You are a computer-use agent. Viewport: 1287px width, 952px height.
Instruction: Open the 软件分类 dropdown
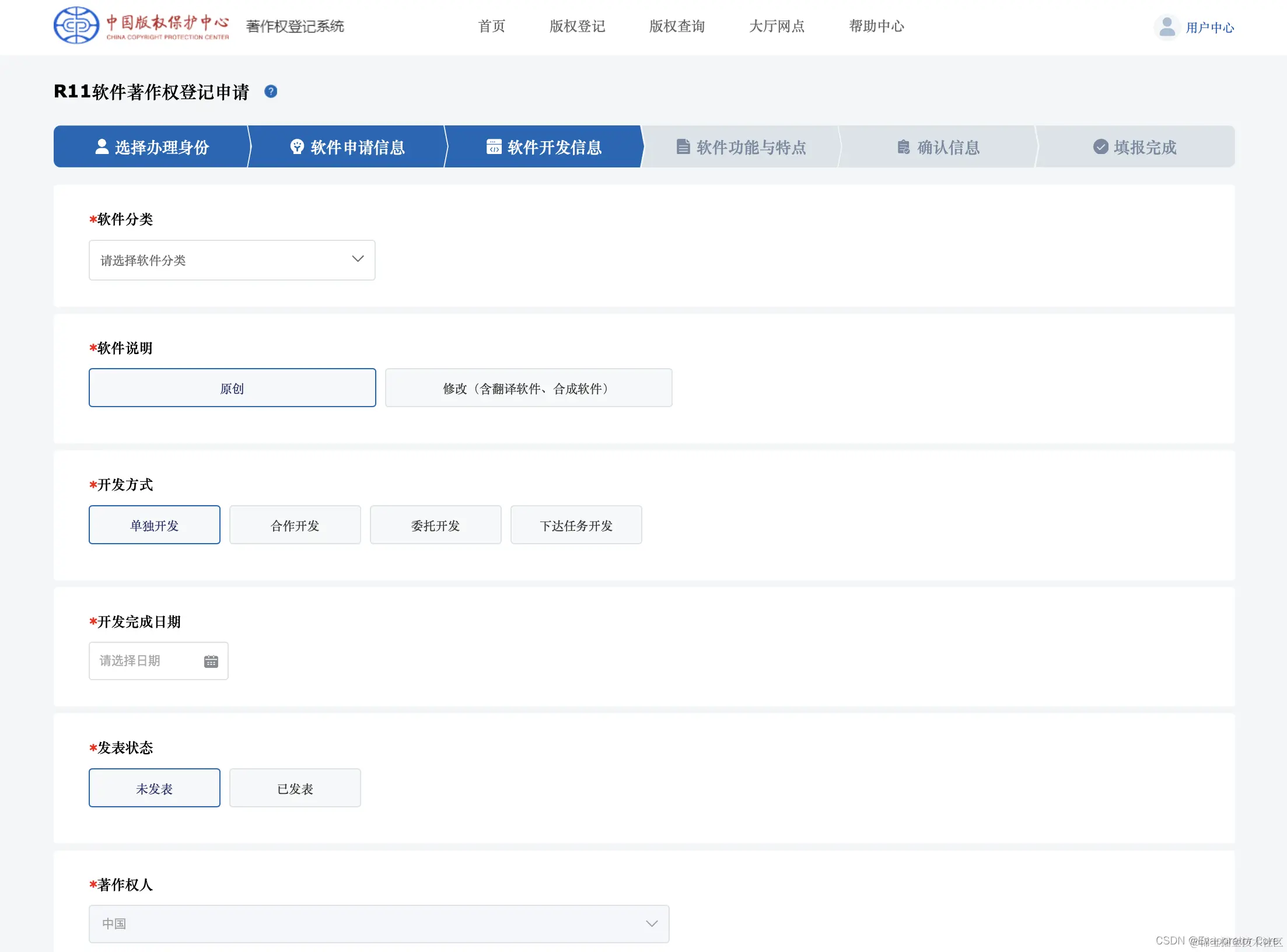pos(232,260)
